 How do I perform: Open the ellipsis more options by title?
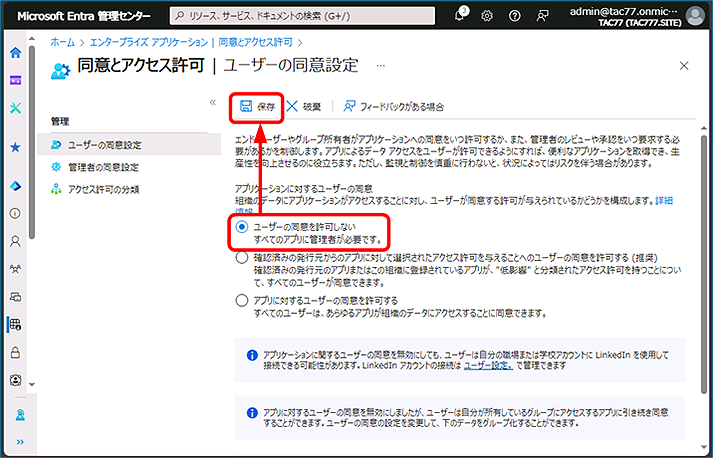tap(381, 66)
